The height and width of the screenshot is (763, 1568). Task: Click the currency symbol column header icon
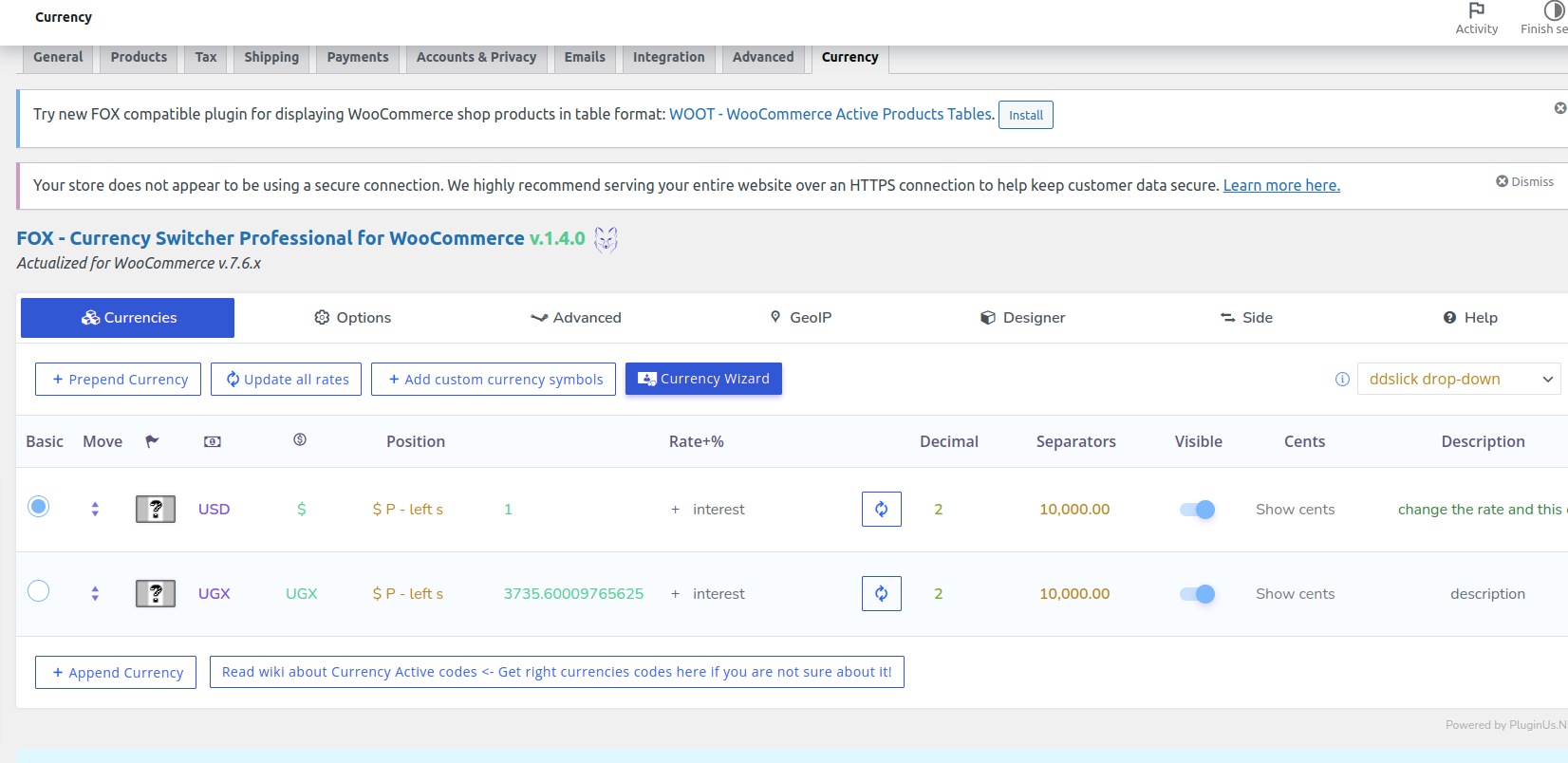300,439
